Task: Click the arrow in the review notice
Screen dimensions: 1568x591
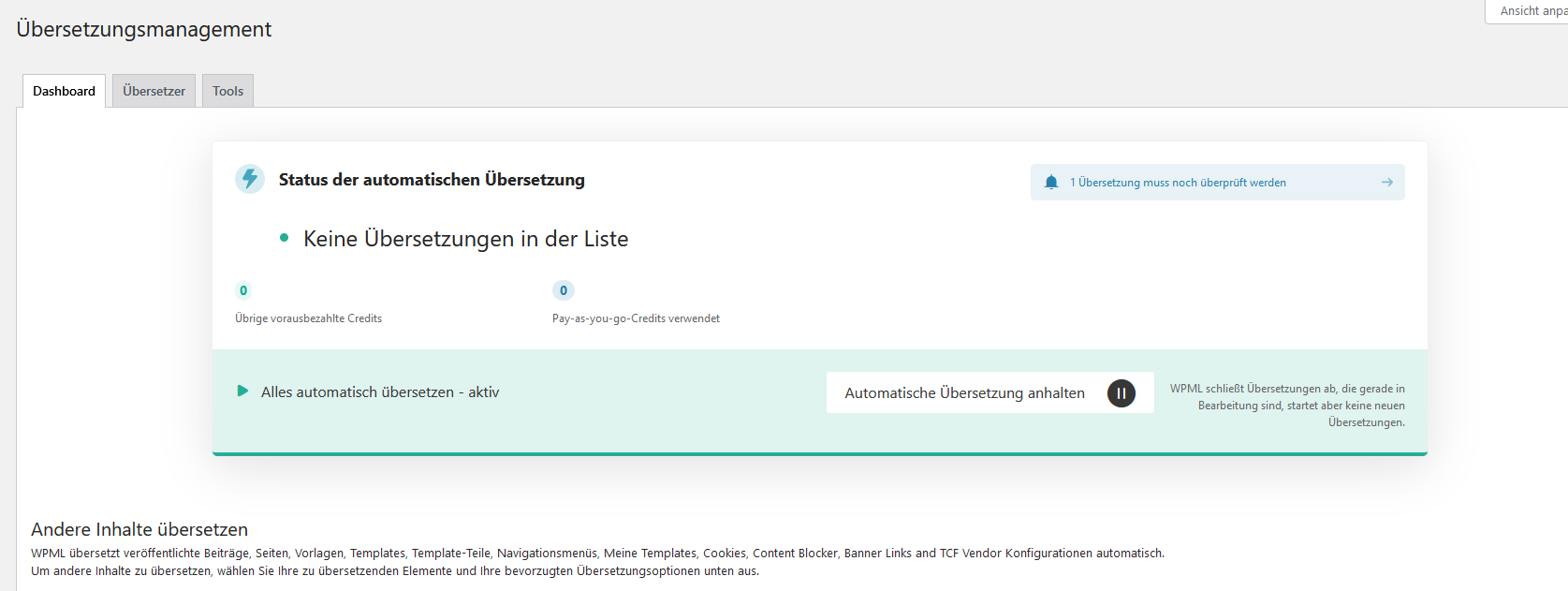Action: point(1386,183)
